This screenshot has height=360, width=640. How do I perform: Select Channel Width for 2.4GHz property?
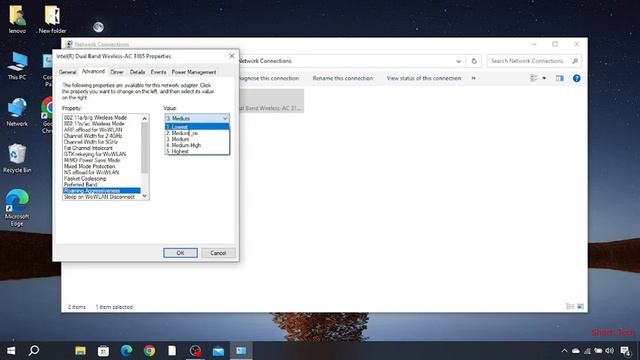102,136
